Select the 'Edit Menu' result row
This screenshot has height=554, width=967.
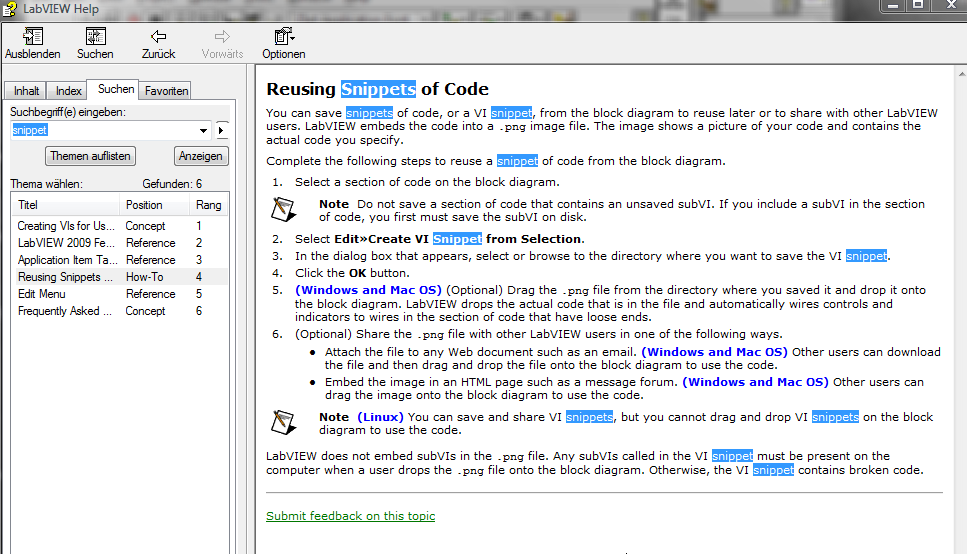pyautogui.click(x=120, y=294)
